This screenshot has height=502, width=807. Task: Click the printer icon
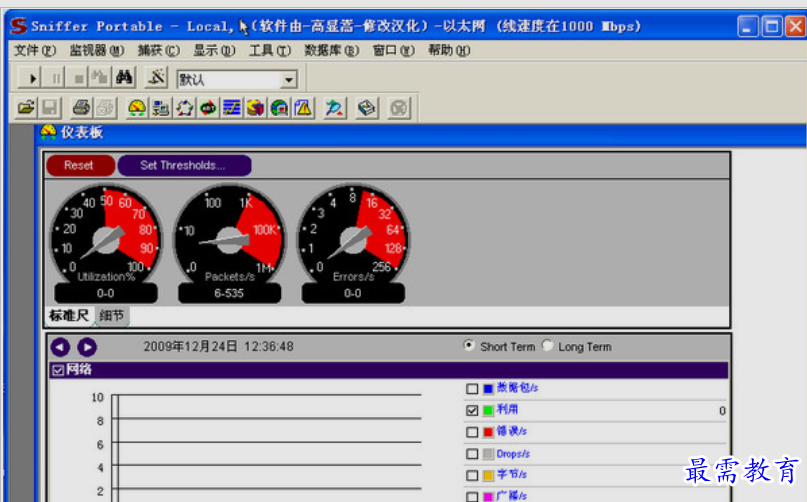[81, 108]
